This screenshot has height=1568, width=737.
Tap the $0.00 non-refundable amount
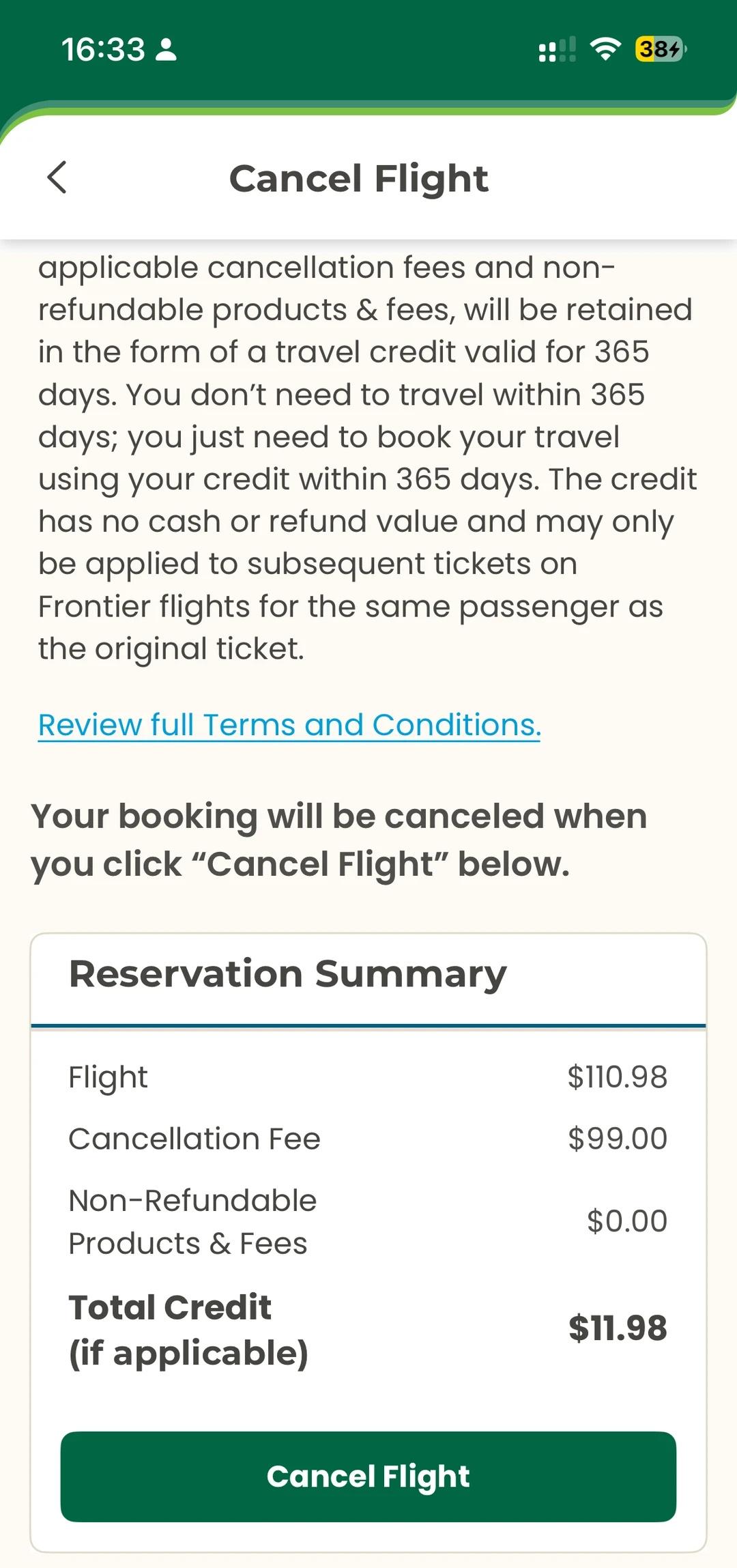pos(626,1221)
